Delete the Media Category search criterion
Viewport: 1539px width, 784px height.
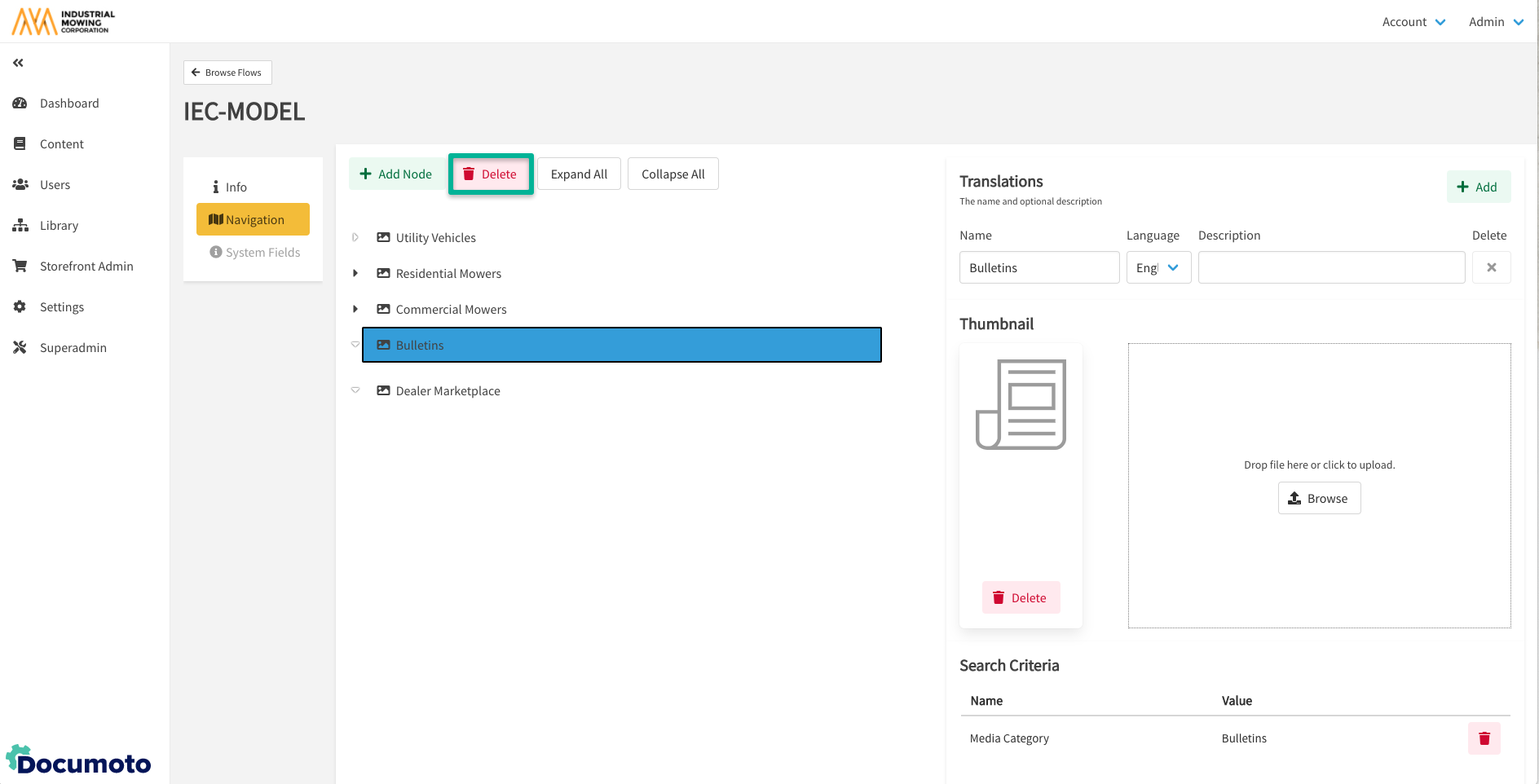[1484, 738]
